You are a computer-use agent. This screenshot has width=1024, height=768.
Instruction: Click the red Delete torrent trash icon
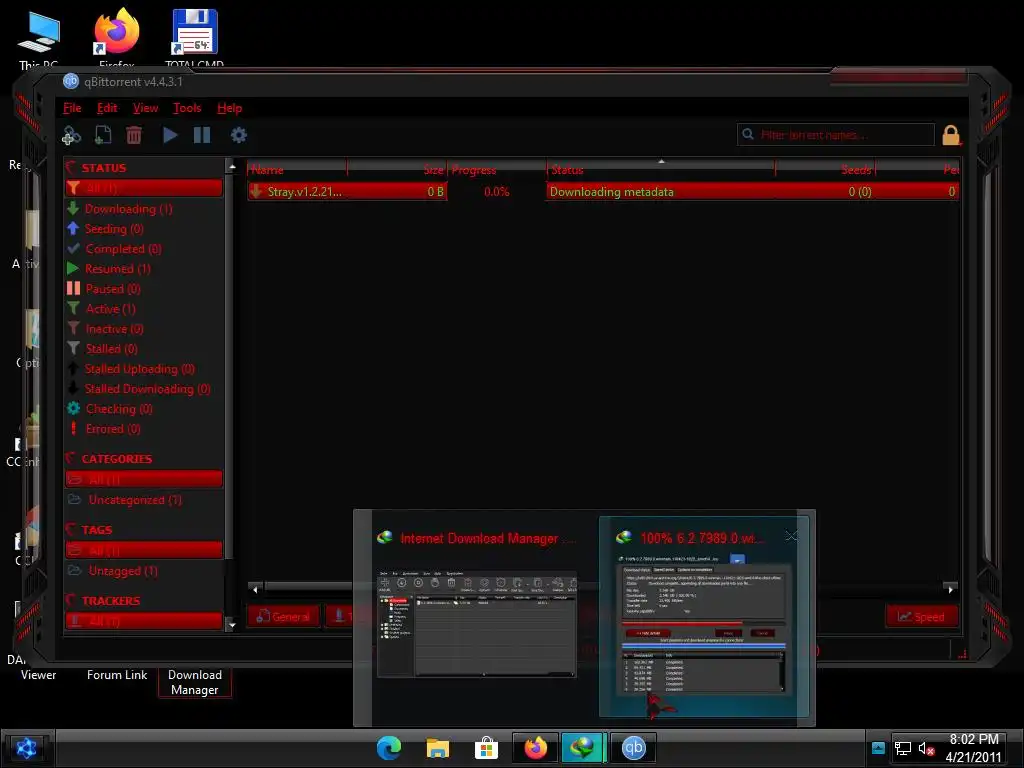coord(134,135)
